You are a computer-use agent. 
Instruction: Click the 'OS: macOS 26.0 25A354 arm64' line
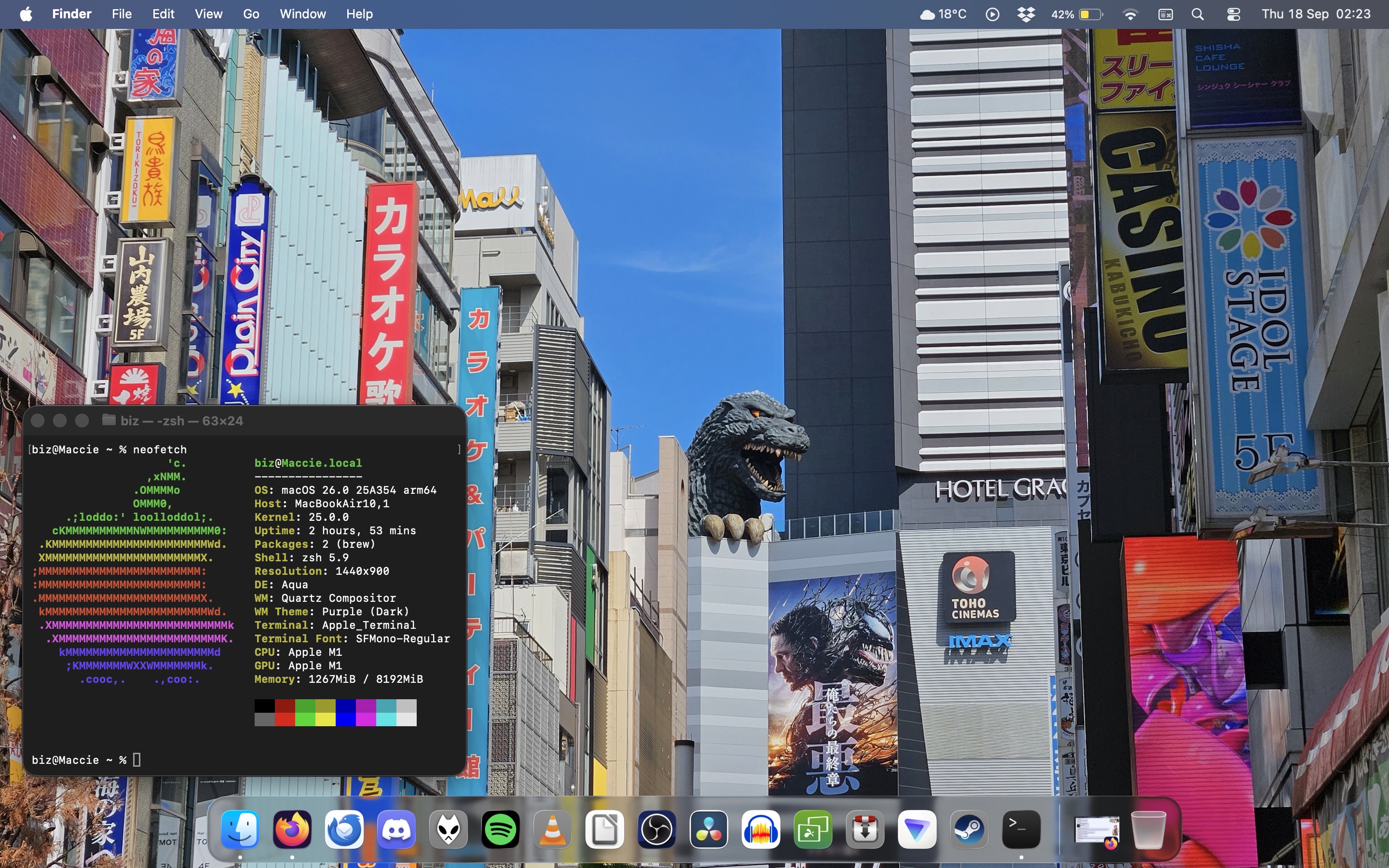pos(345,489)
